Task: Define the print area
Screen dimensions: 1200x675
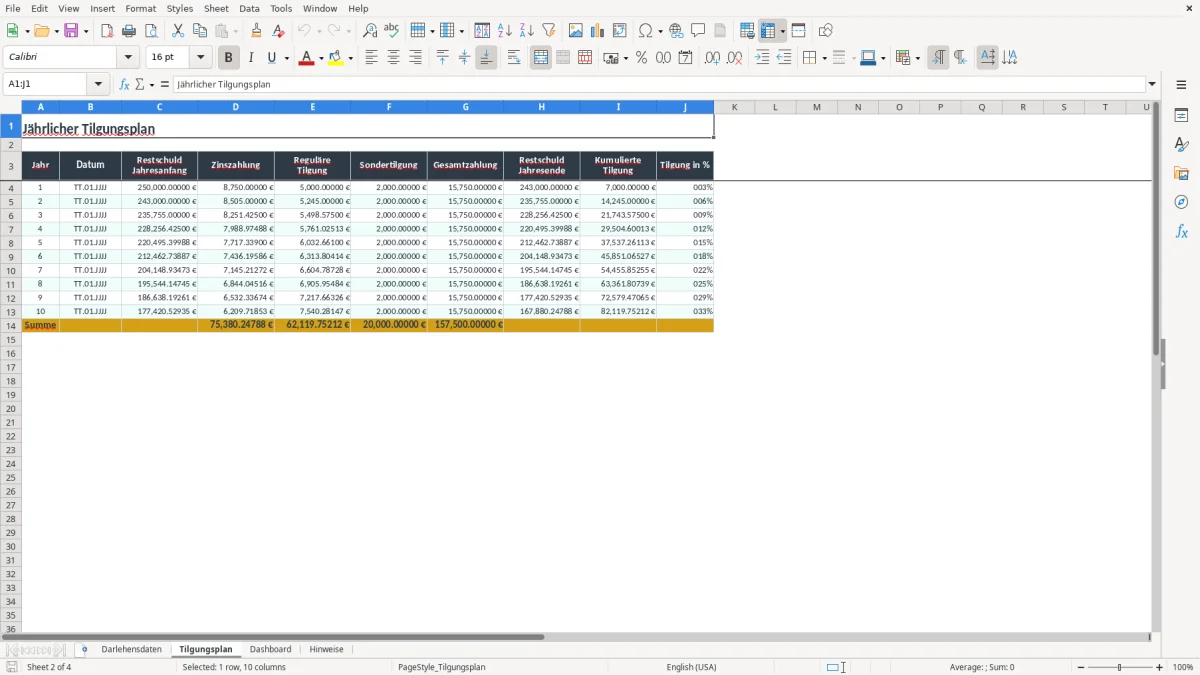Action: pos(747,31)
